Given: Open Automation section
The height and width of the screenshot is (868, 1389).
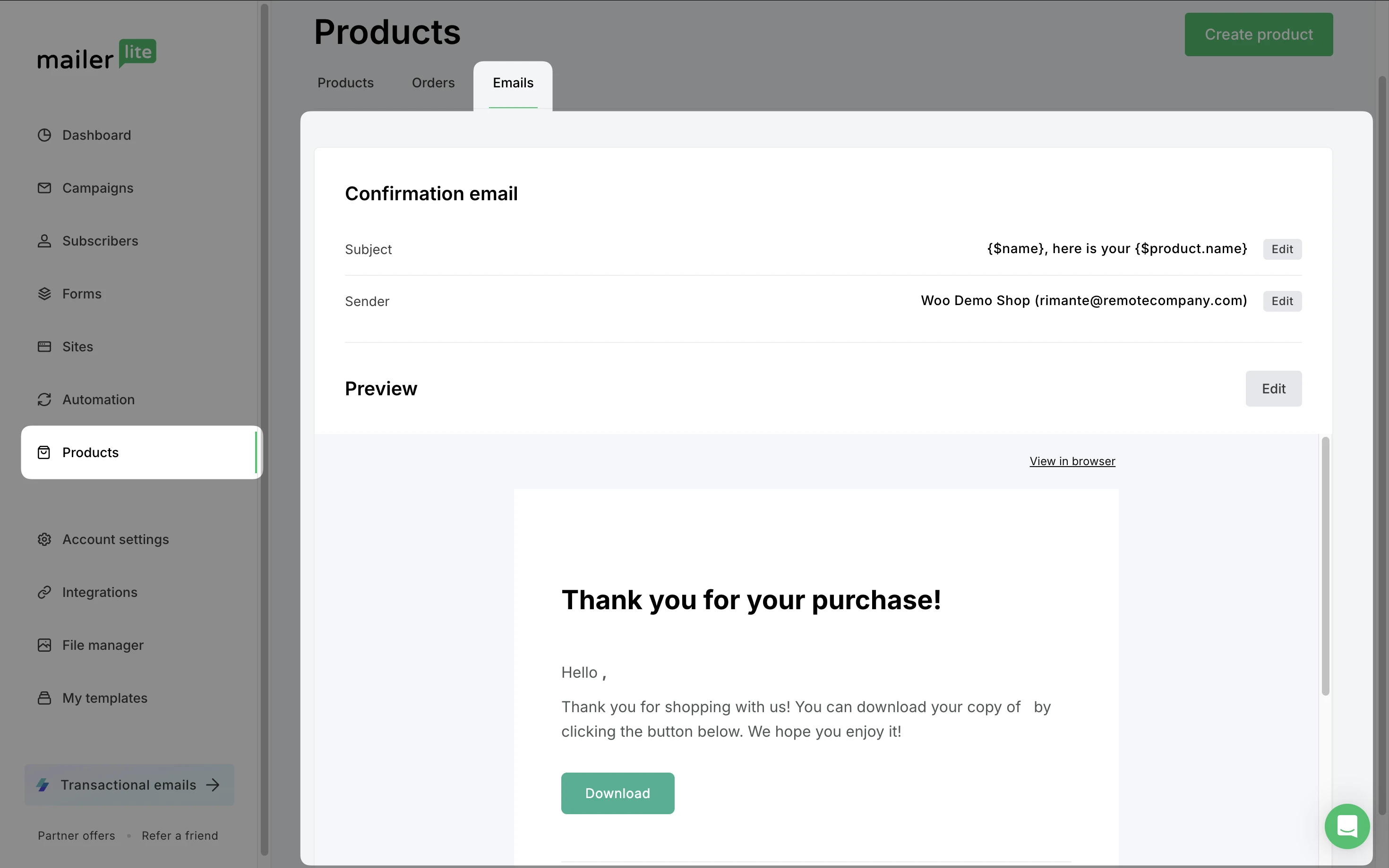Looking at the screenshot, I should [x=99, y=400].
